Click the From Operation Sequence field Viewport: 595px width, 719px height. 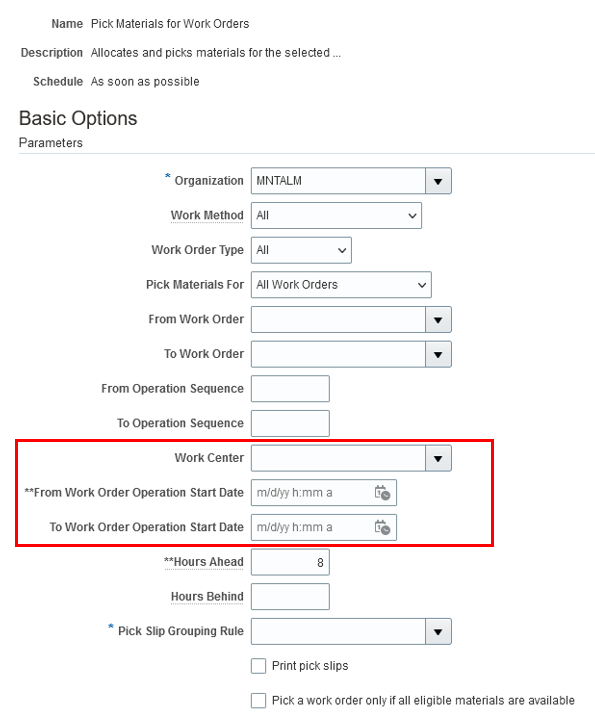290,389
